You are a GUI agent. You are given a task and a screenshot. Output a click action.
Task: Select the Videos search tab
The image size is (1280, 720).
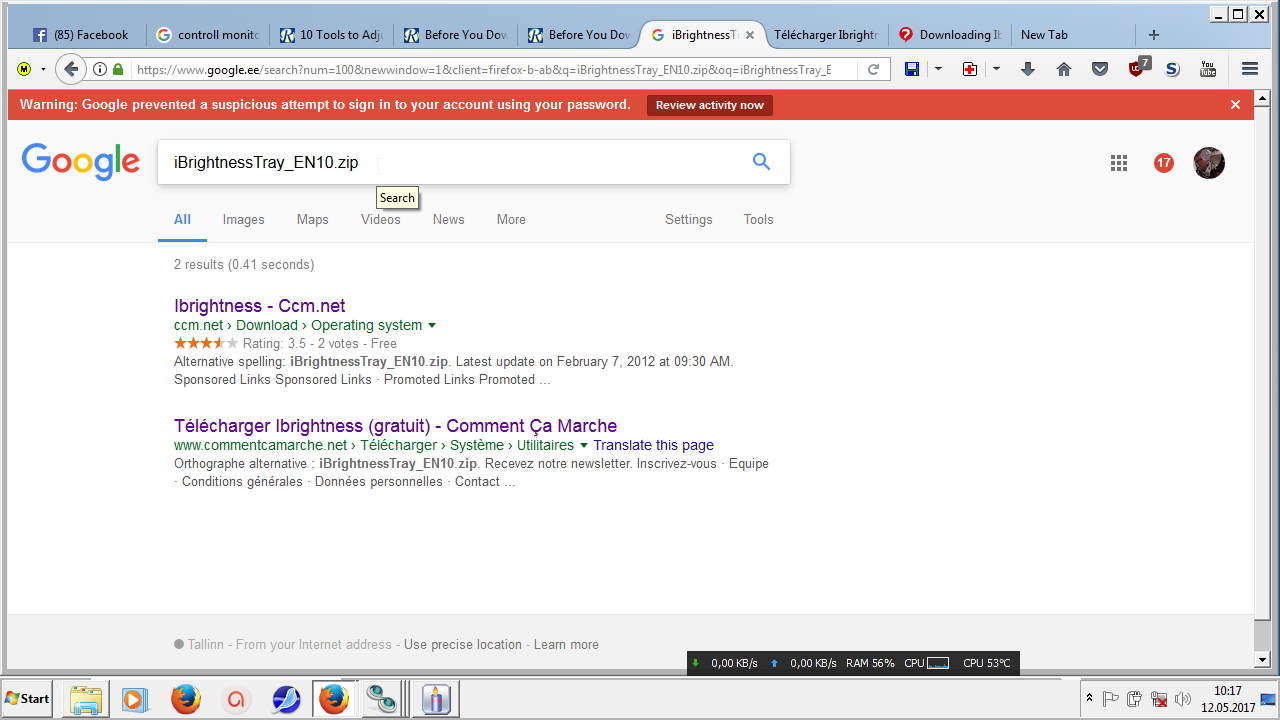coord(380,219)
